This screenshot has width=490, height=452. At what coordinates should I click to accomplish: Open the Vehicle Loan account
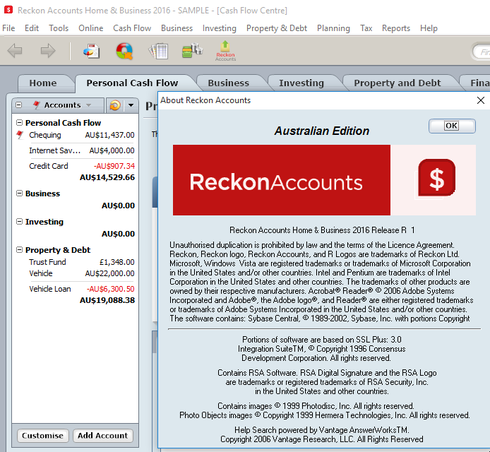click(x=50, y=289)
